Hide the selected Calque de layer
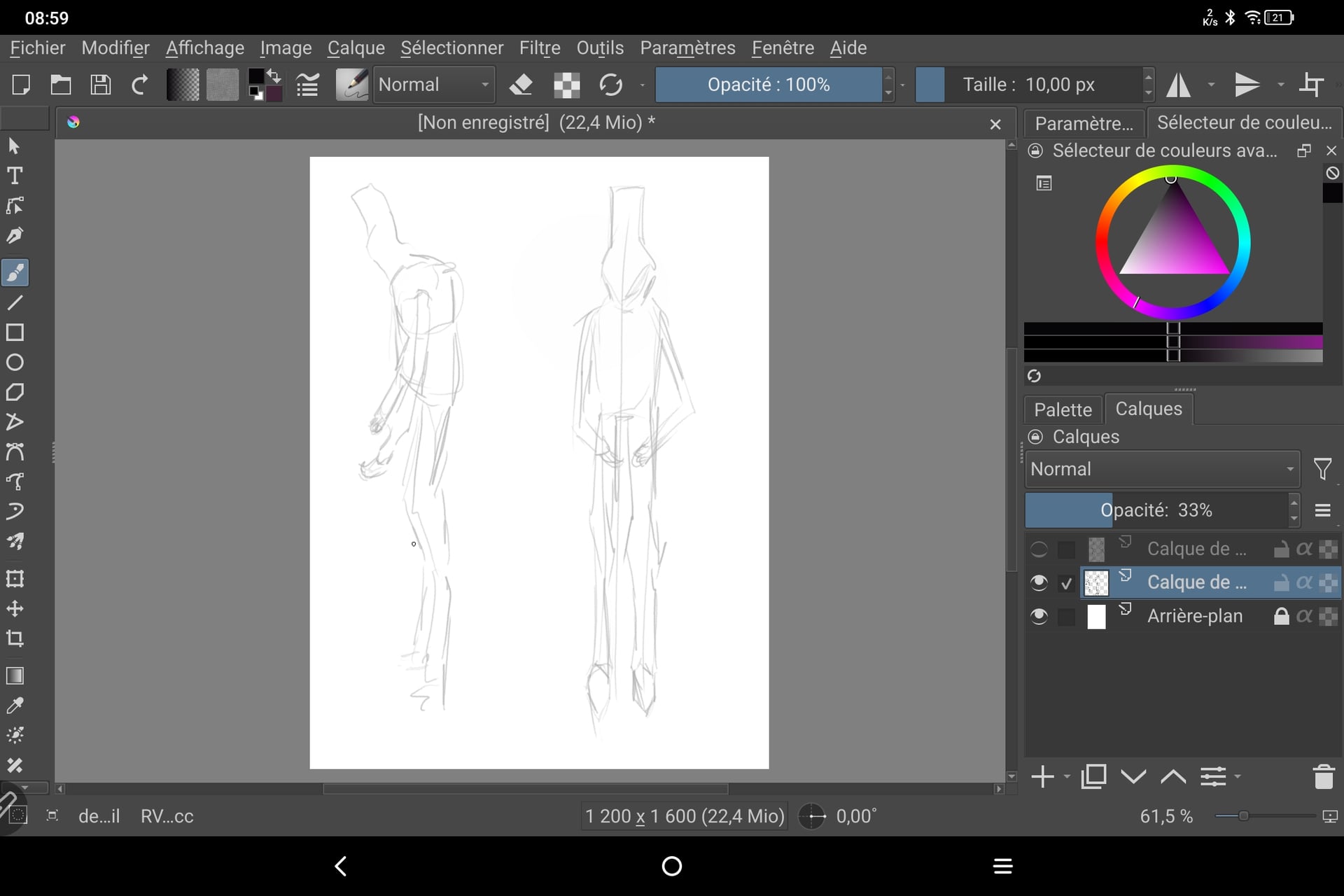1344x896 pixels. click(1039, 582)
